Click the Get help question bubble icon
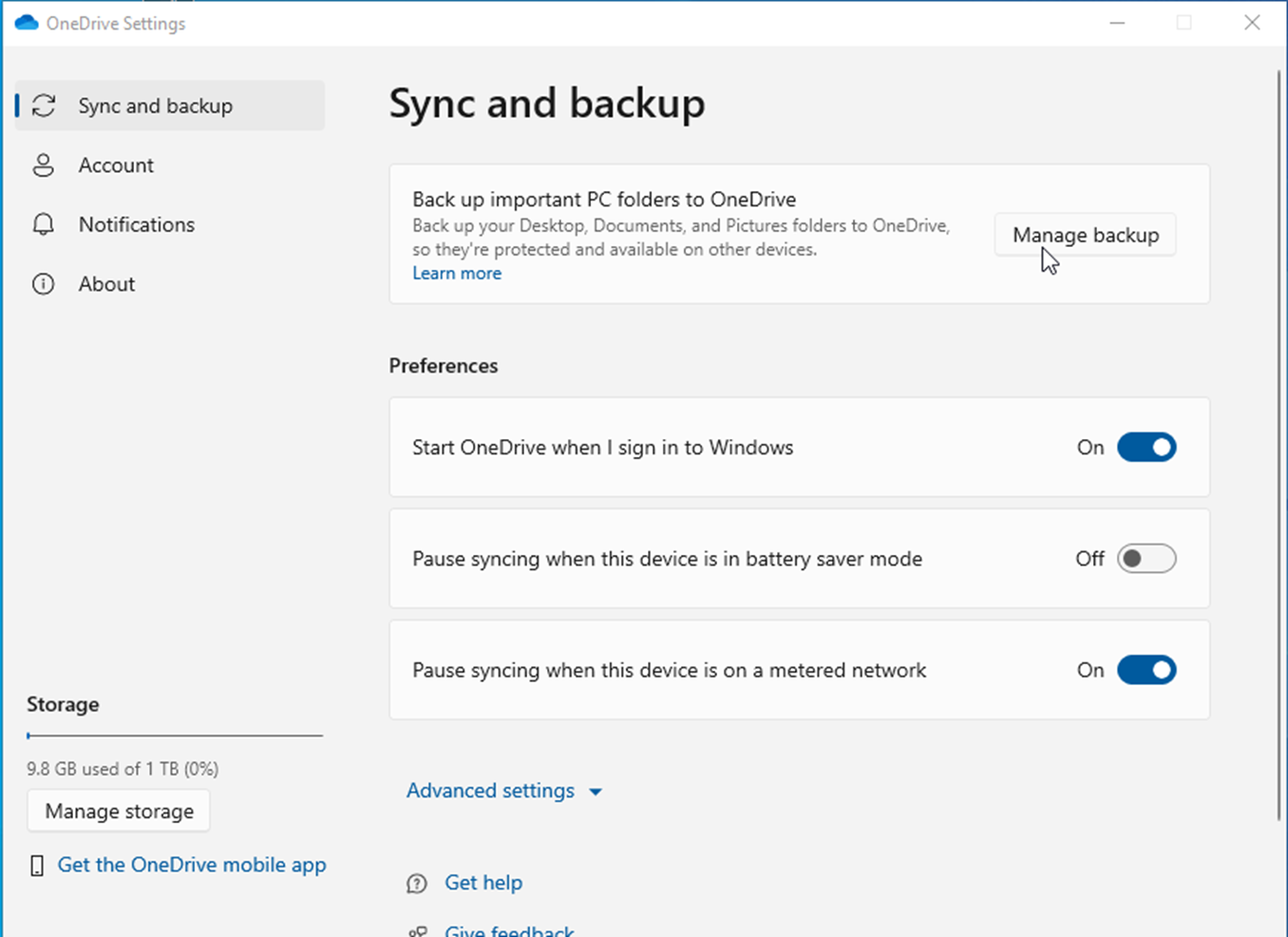Image resolution: width=1288 pixels, height=937 pixels. [417, 884]
